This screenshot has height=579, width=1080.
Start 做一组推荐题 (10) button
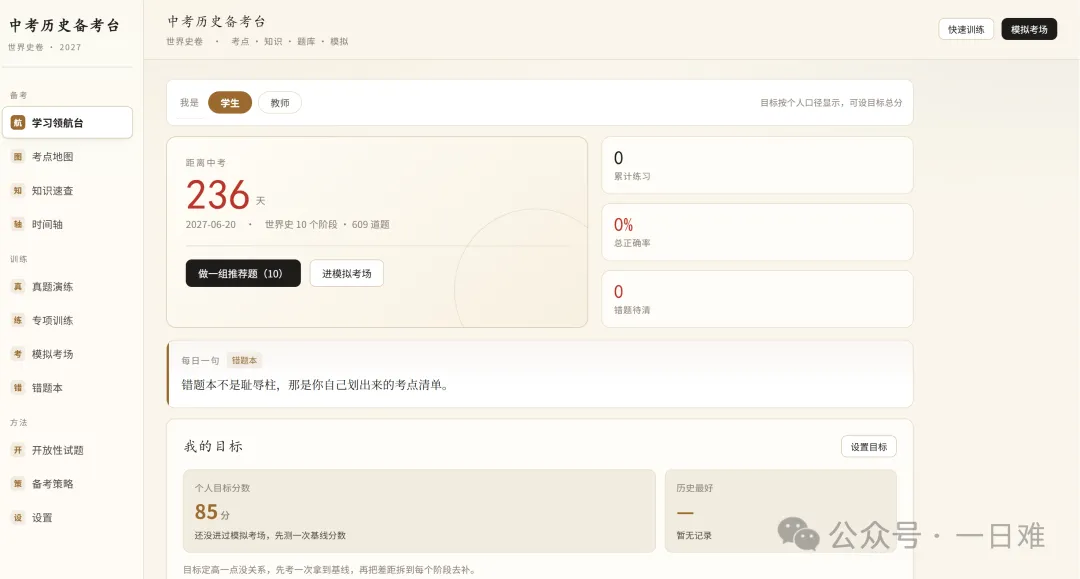[x=243, y=273]
